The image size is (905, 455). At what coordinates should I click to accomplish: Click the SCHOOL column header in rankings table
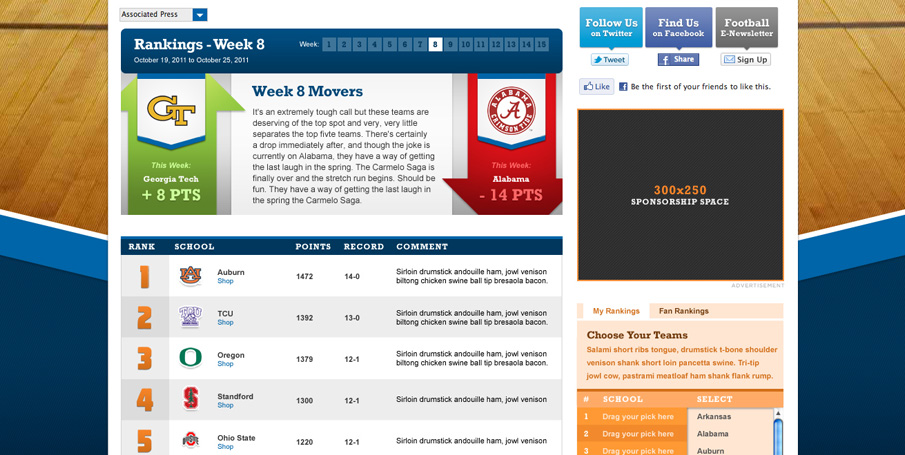(195, 247)
